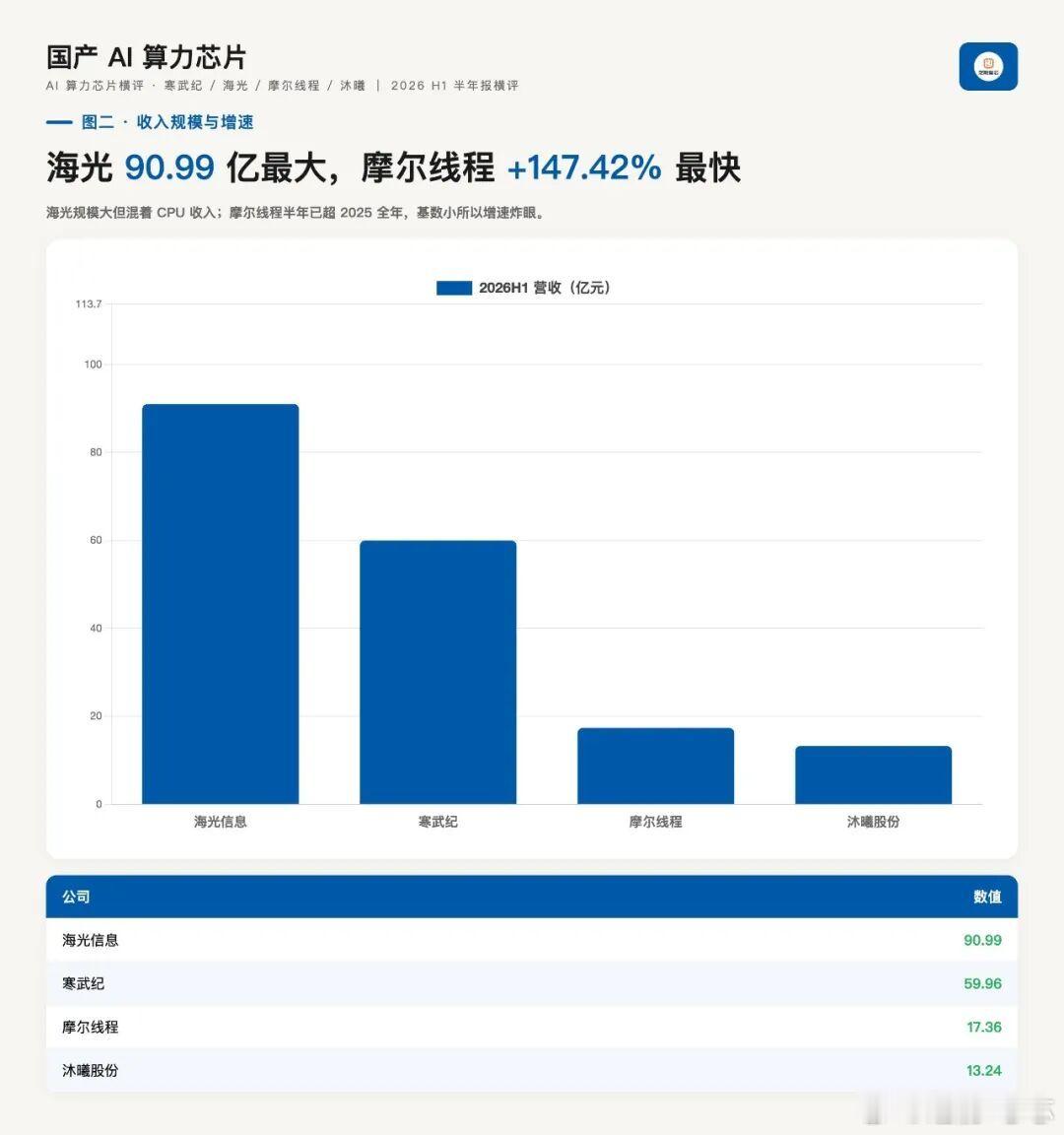
Task: Click the blue logo badge at top right
Action: click(x=988, y=67)
